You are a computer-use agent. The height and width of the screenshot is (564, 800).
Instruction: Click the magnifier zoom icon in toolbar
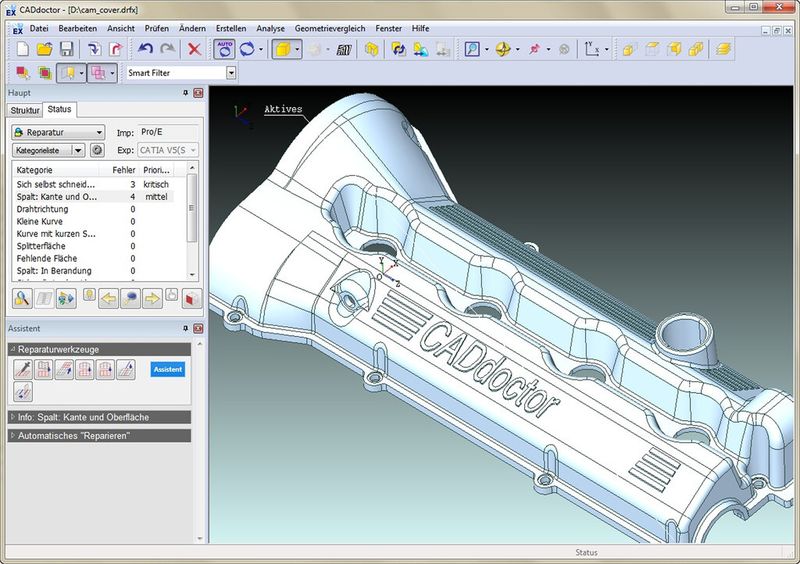[x=472, y=49]
